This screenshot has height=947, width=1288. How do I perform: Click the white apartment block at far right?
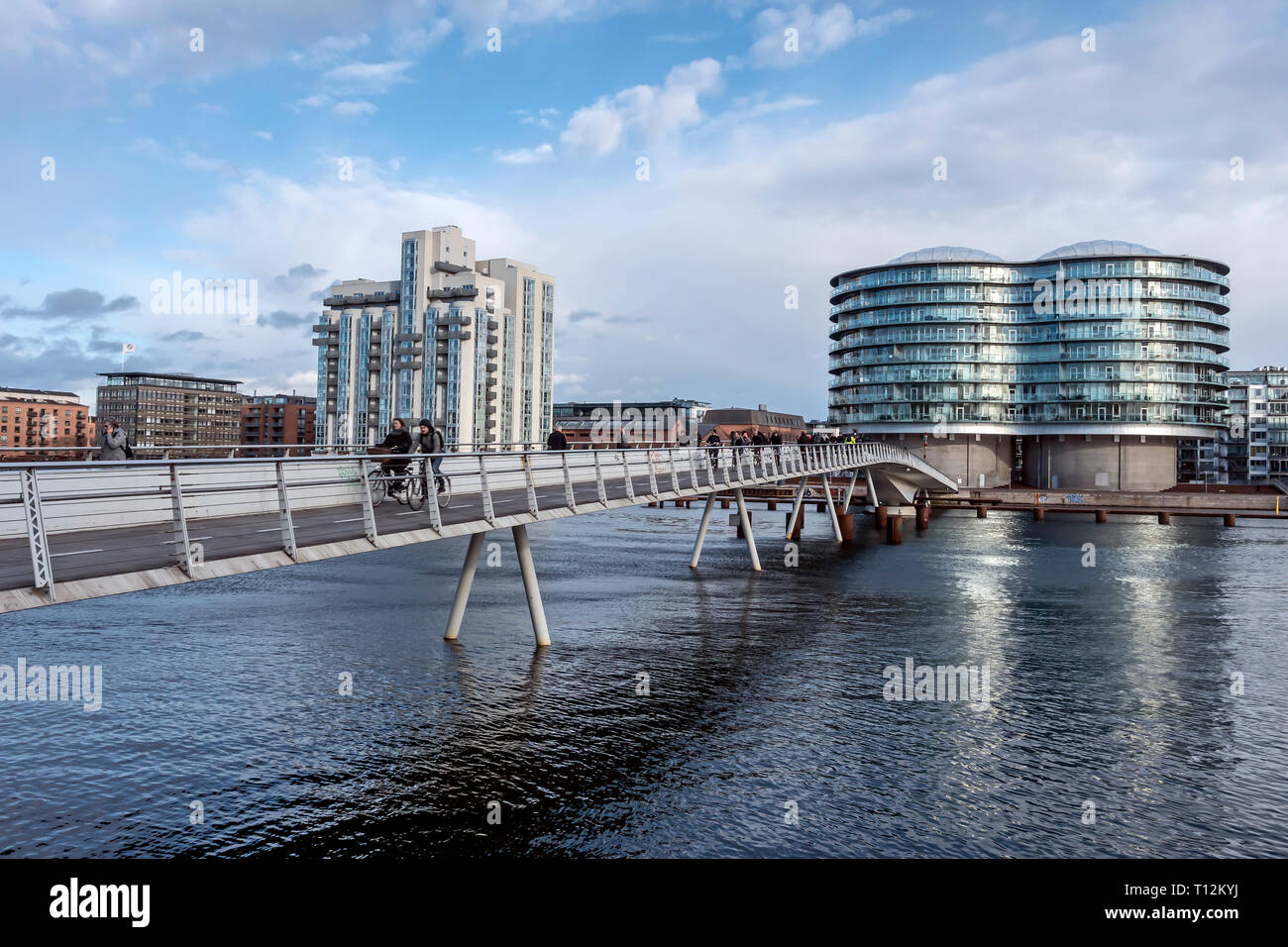coord(1255,425)
